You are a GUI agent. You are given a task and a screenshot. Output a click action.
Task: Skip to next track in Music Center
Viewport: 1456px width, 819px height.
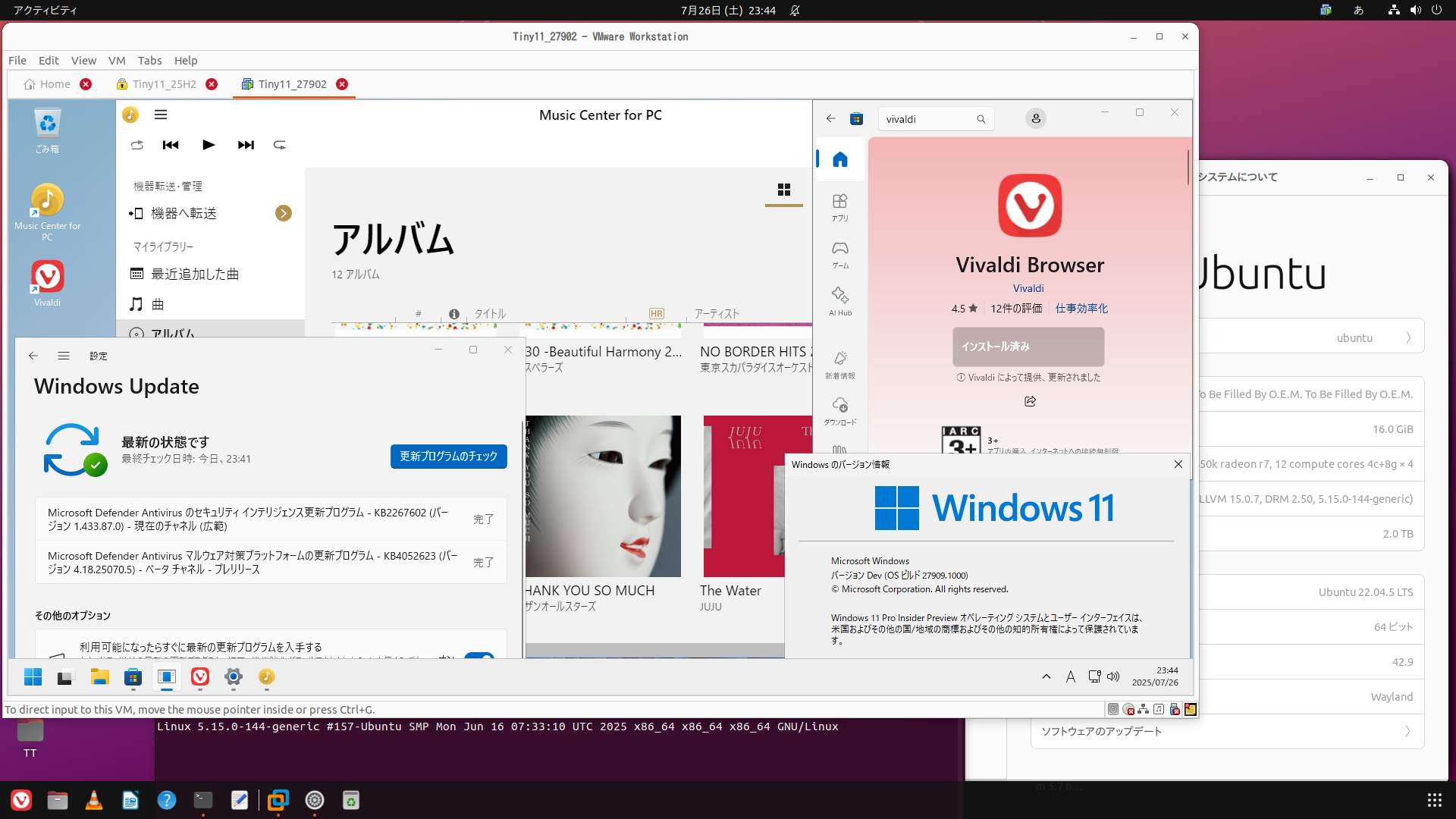click(x=246, y=145)
